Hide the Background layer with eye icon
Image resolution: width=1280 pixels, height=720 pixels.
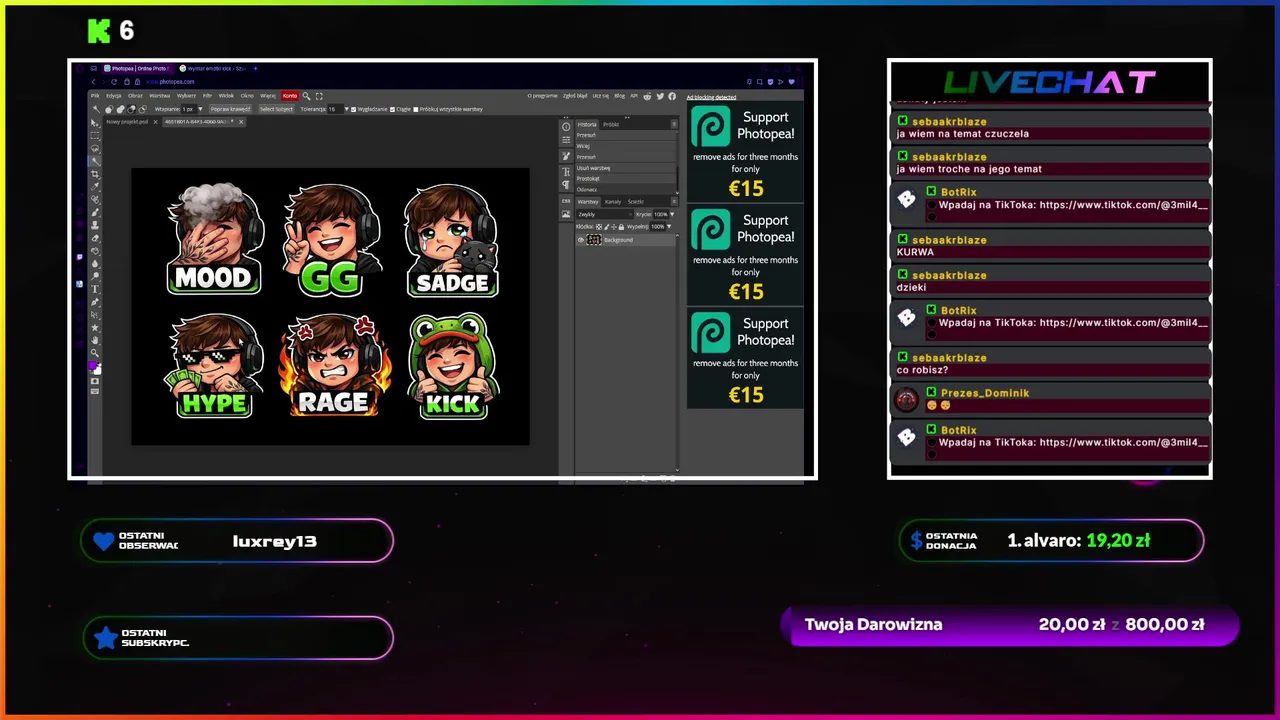[x=581, y=240]
